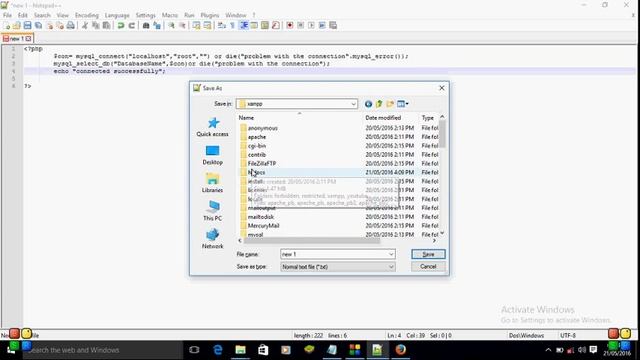
Task: Click the Open file toolbar icon
Action: pos(17,25)
